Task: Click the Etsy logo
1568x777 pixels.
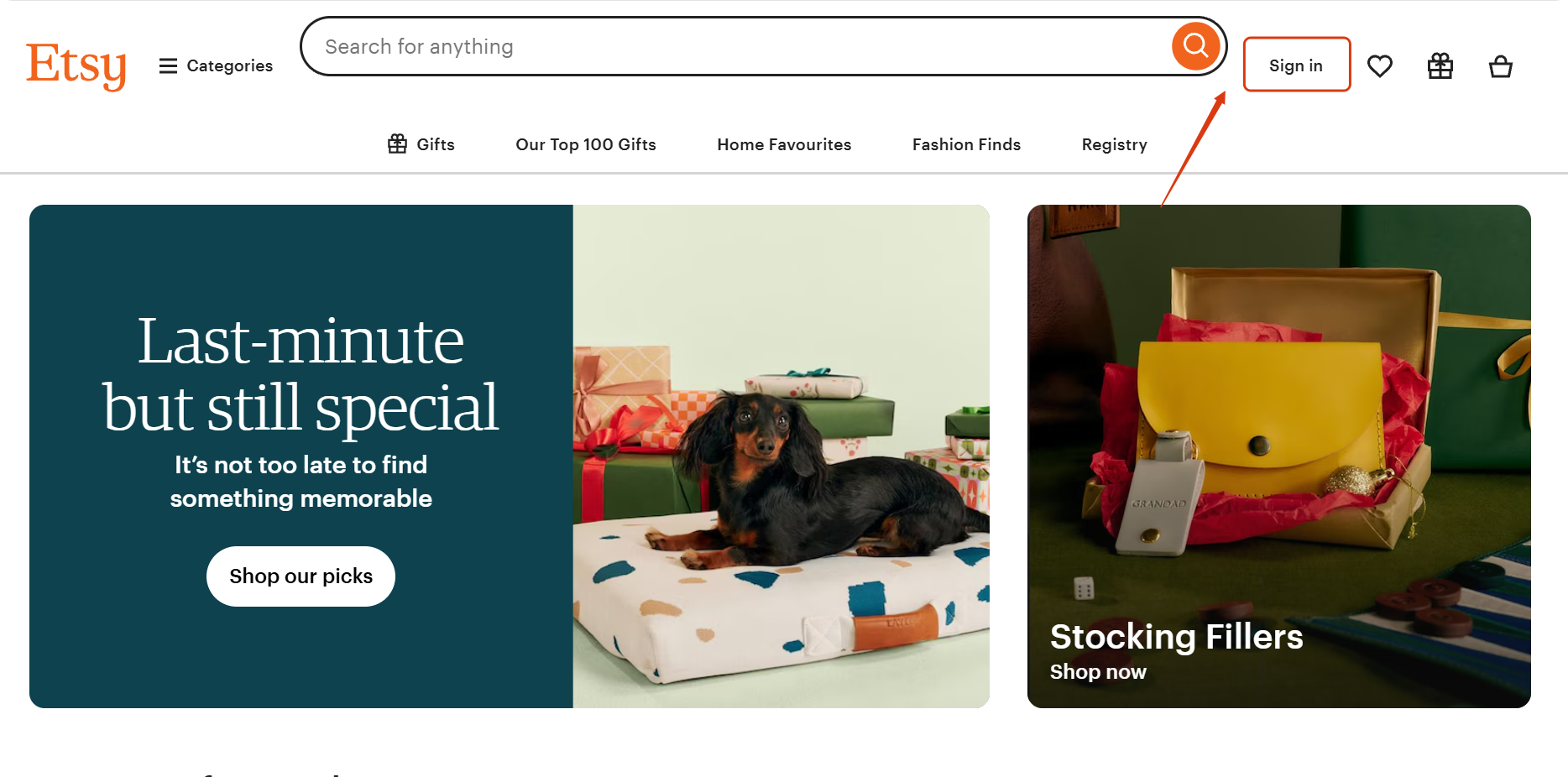Action: (x=76, y=65)
